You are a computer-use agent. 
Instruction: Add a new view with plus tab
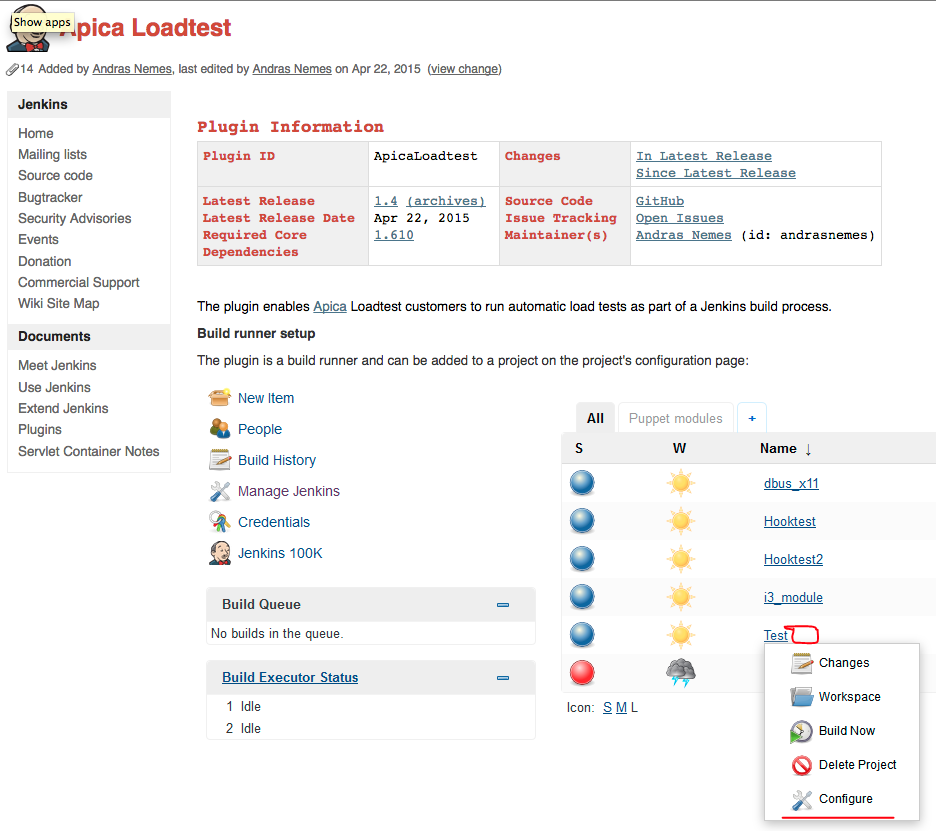(x=752, y=418)
